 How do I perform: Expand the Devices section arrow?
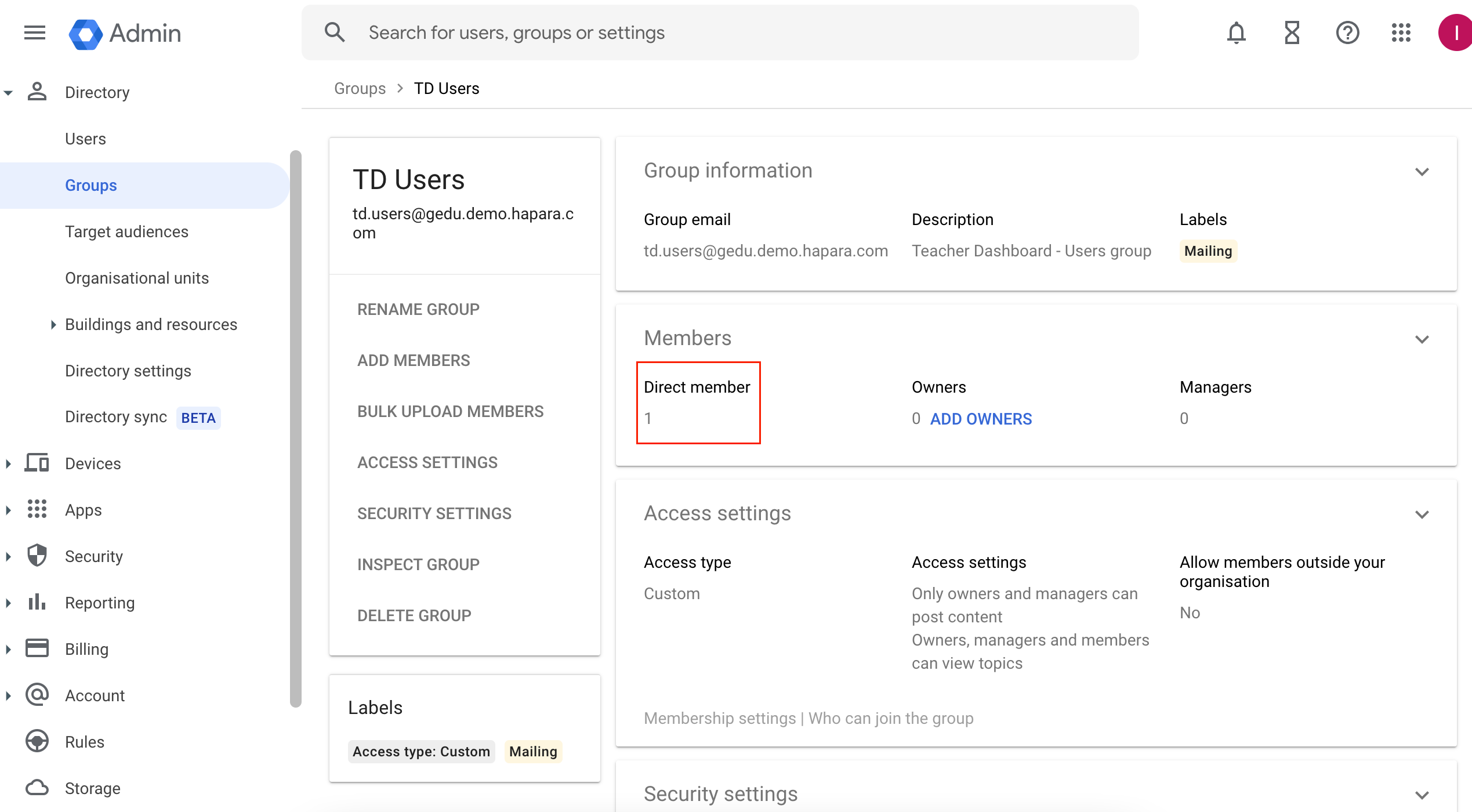coord(8,464)
